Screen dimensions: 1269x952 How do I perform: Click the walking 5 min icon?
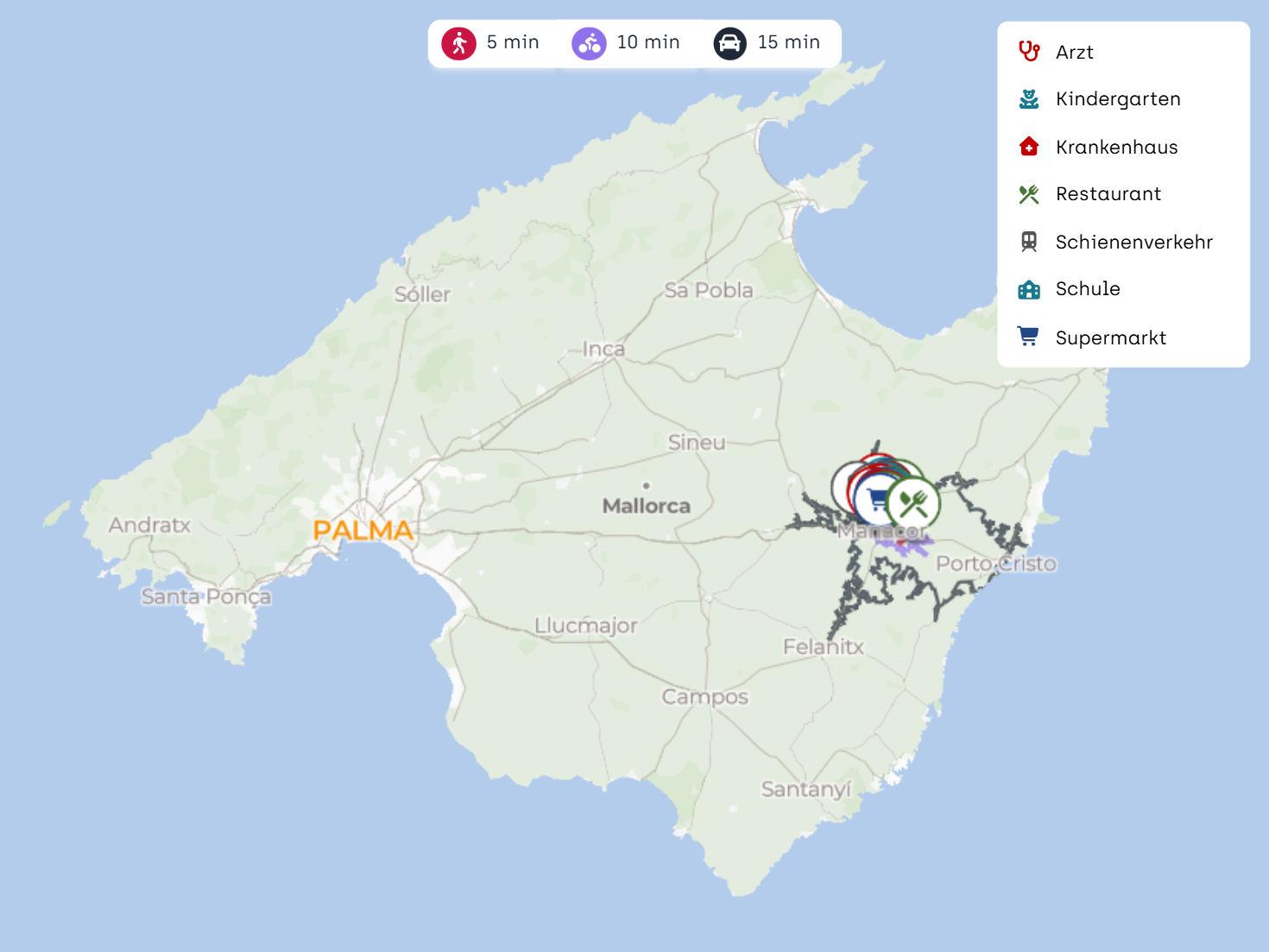click(x=458, y=43)
